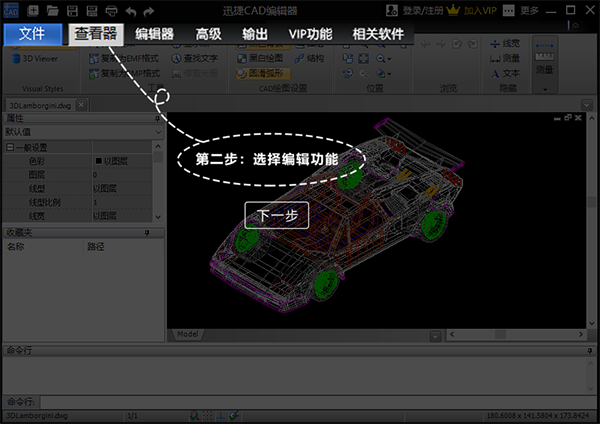Pin the 命令行 panel
The image size is (600, 424).
(x=589, y=351)
